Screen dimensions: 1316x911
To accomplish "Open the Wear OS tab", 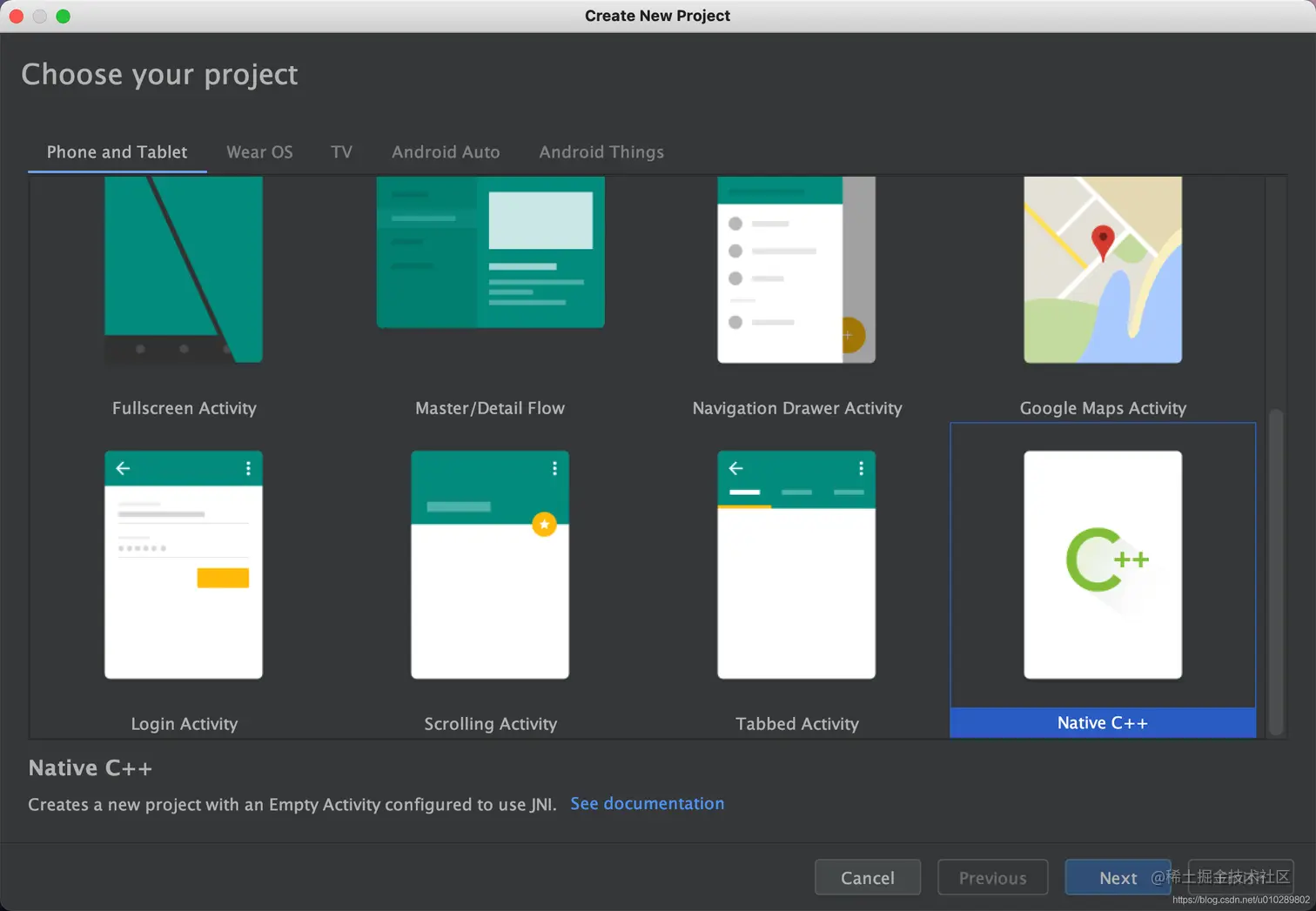I will pos(259,152).
